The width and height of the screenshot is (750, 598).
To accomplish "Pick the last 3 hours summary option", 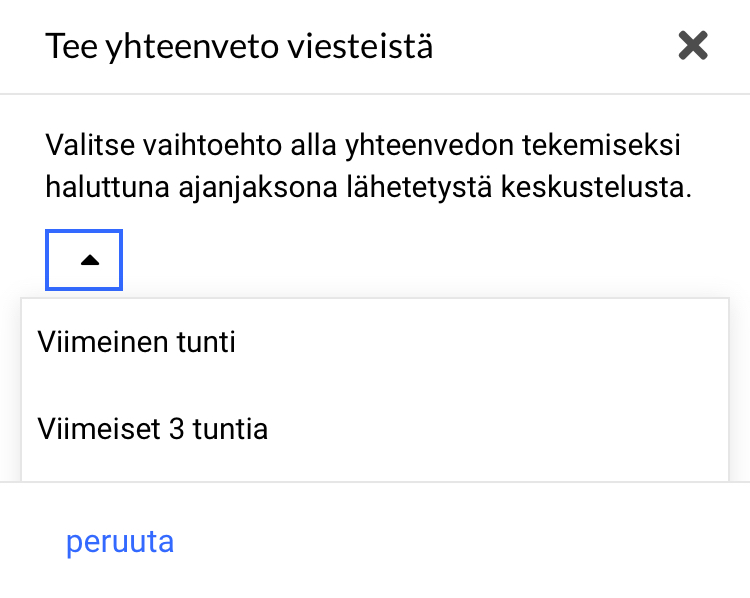I will [152, 430].
